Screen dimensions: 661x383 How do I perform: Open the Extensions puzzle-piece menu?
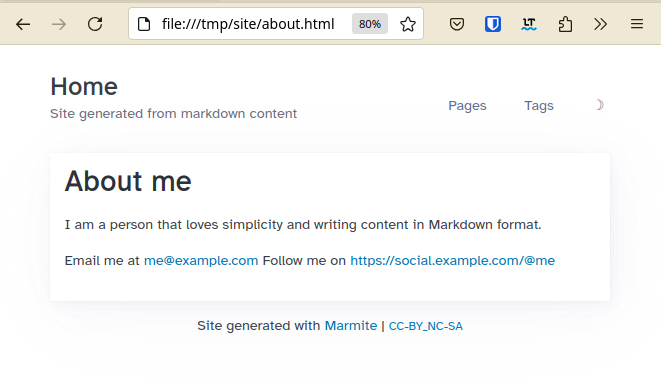565,24
